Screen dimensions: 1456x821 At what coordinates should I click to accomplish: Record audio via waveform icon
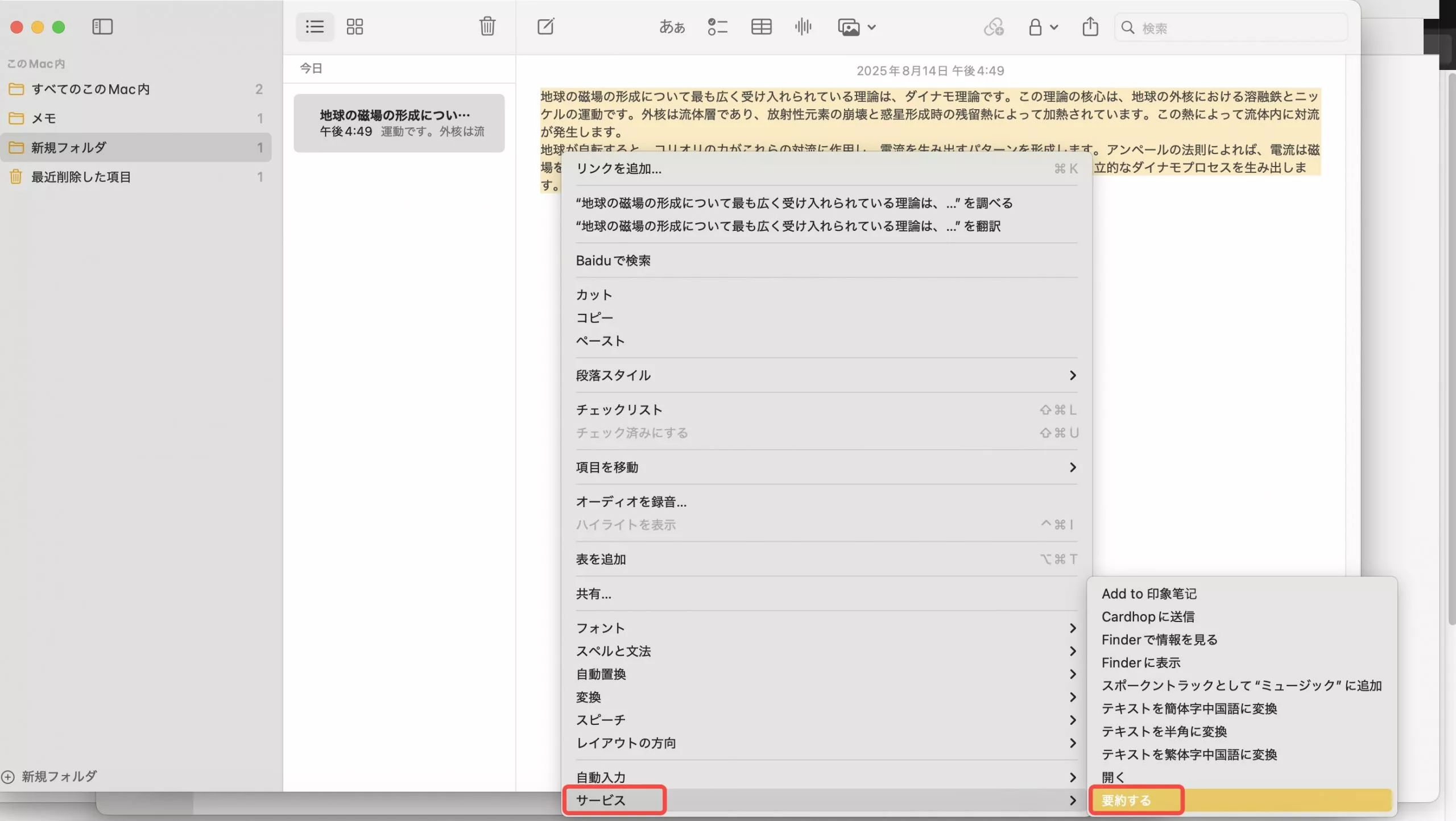click(803, 27)
